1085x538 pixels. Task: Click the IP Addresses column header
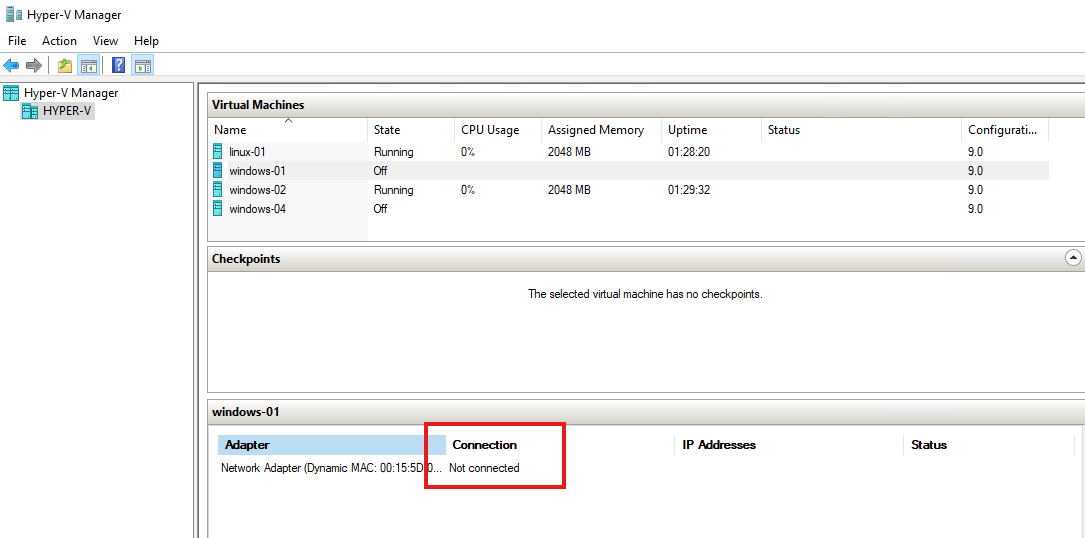(x=718, y=445)
